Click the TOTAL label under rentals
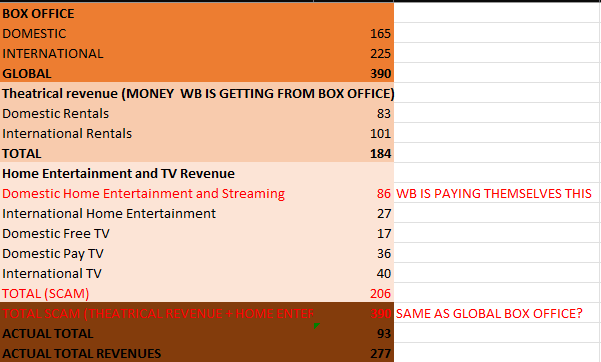This screenshot has width=601, height=362. tap(22, 154)
